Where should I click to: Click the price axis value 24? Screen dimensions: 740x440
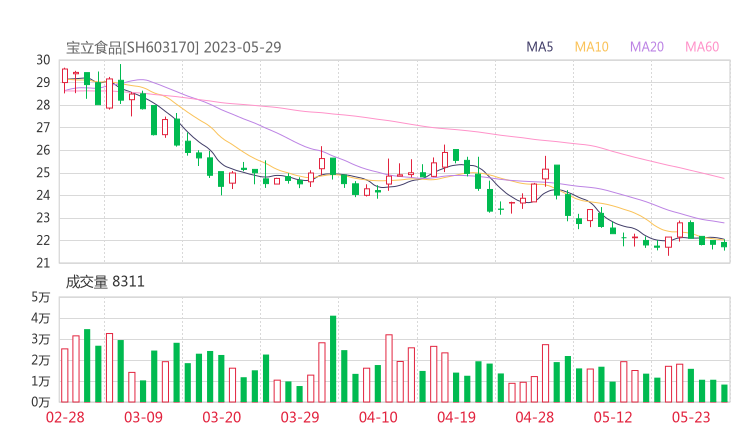43,195
